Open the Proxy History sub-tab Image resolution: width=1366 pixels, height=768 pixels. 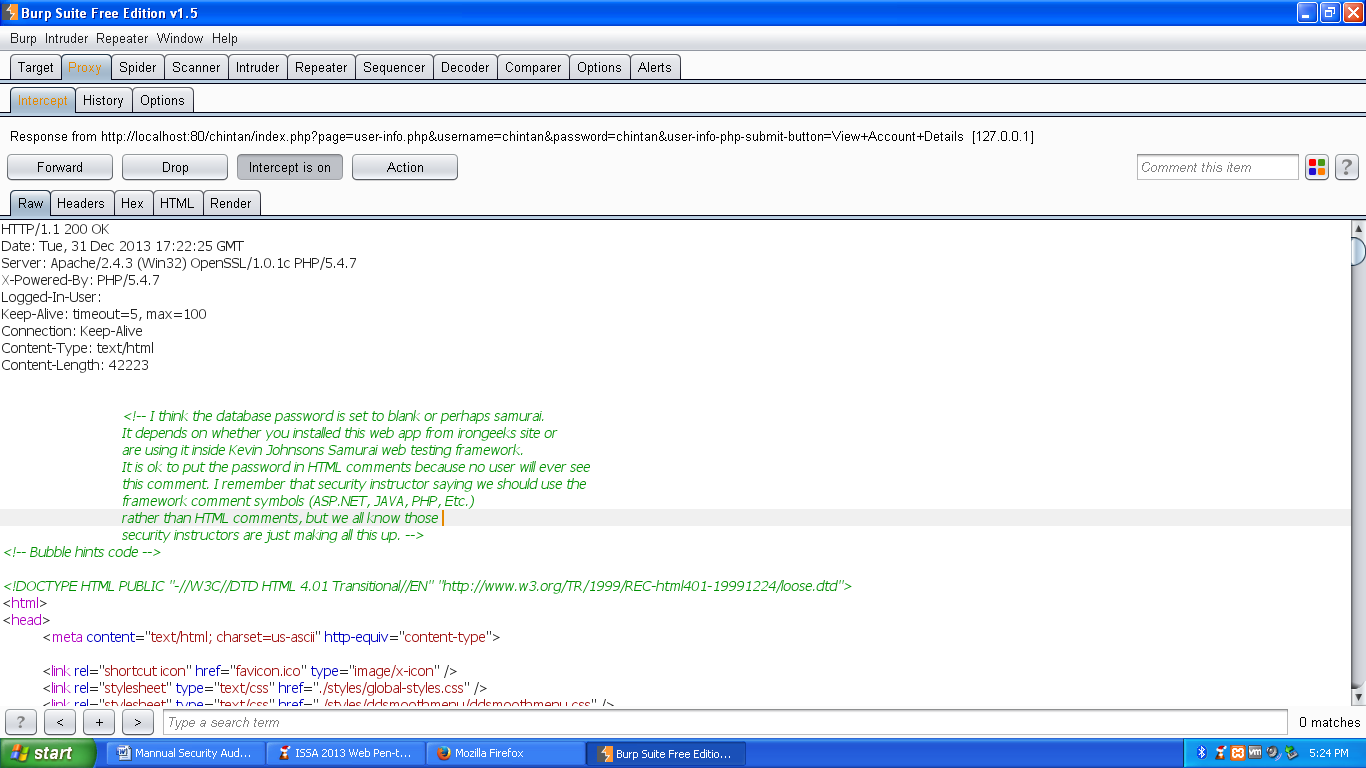click(x=103, y=100)
